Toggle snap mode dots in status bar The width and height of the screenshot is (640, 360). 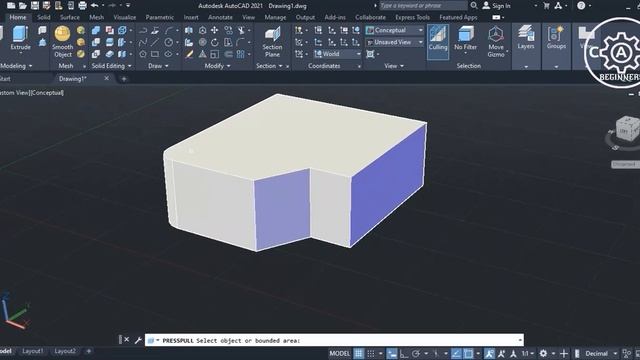tap(371, 353)
